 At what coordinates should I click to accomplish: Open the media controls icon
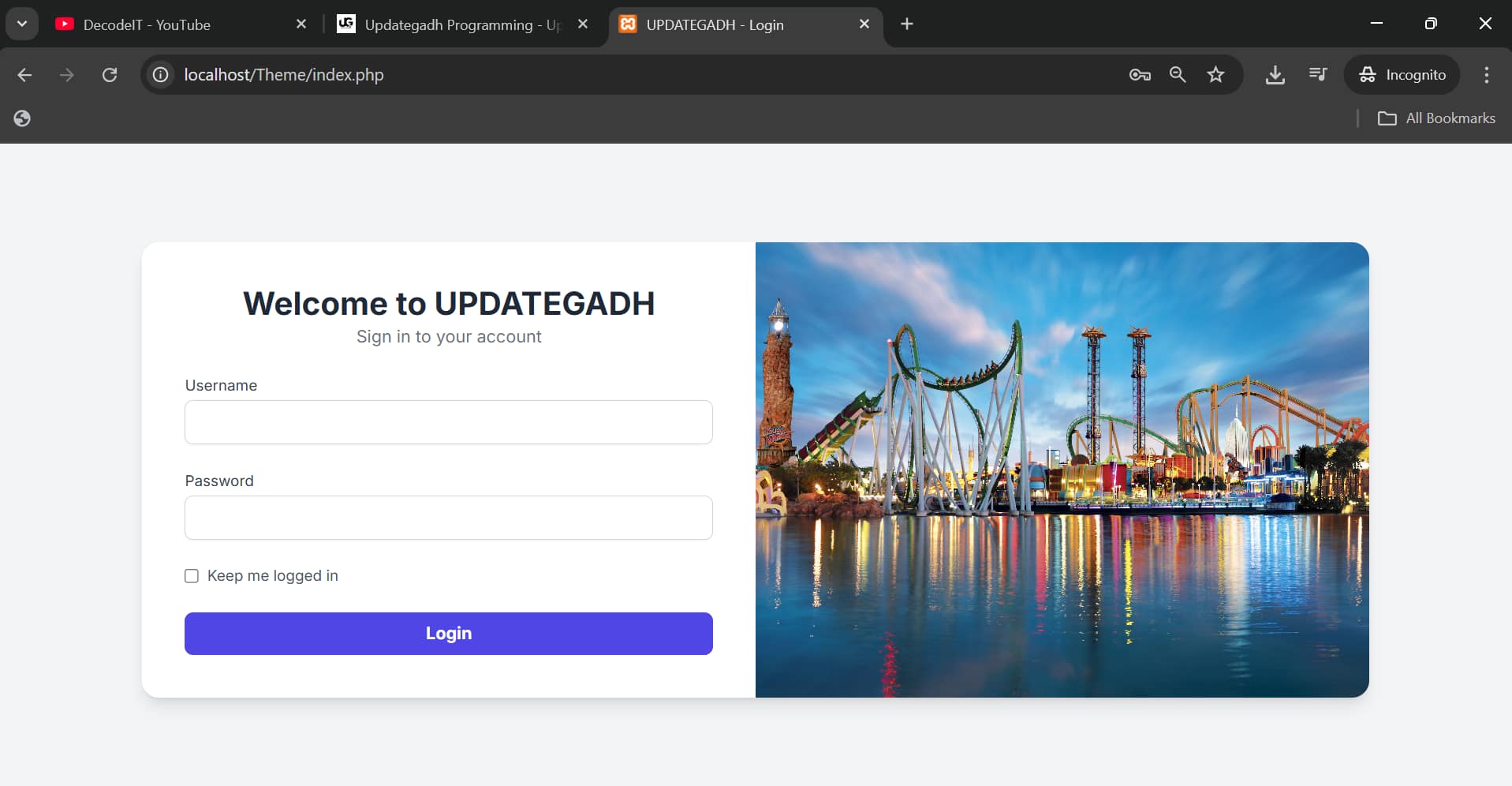tap(1317, 75)
